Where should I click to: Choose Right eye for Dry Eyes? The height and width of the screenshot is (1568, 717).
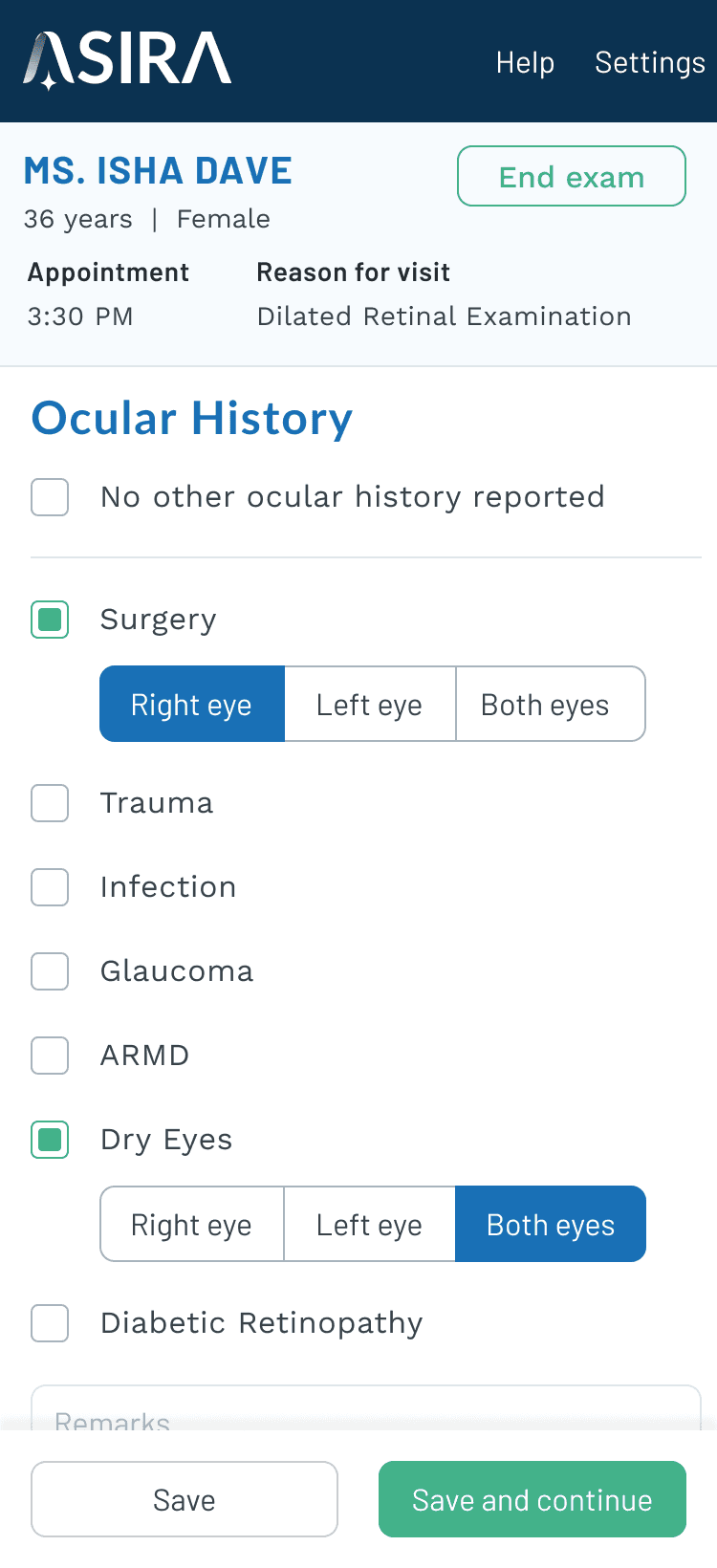[192, 1225]
